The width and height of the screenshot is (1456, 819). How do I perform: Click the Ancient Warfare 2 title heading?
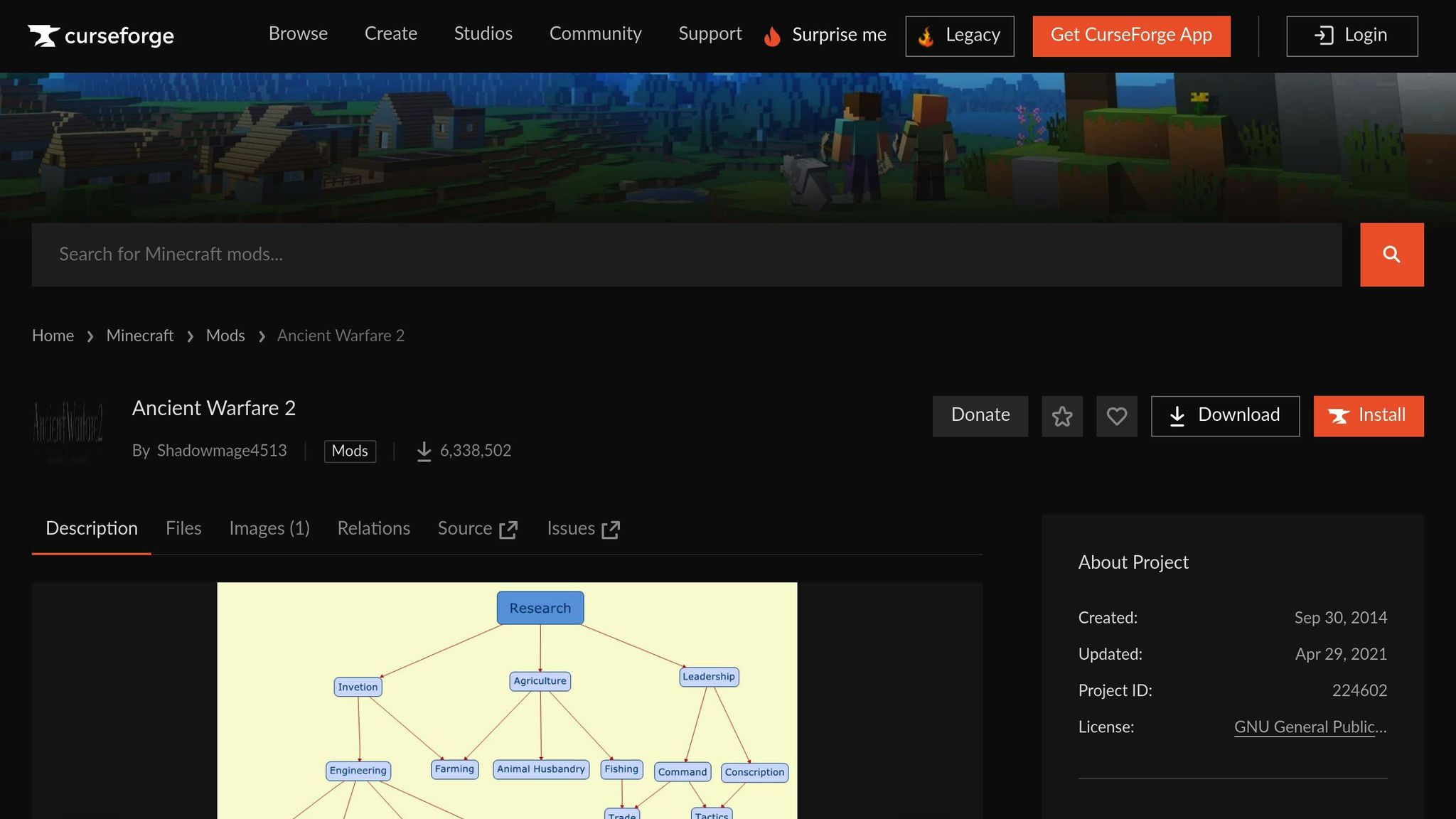[214, 409]
